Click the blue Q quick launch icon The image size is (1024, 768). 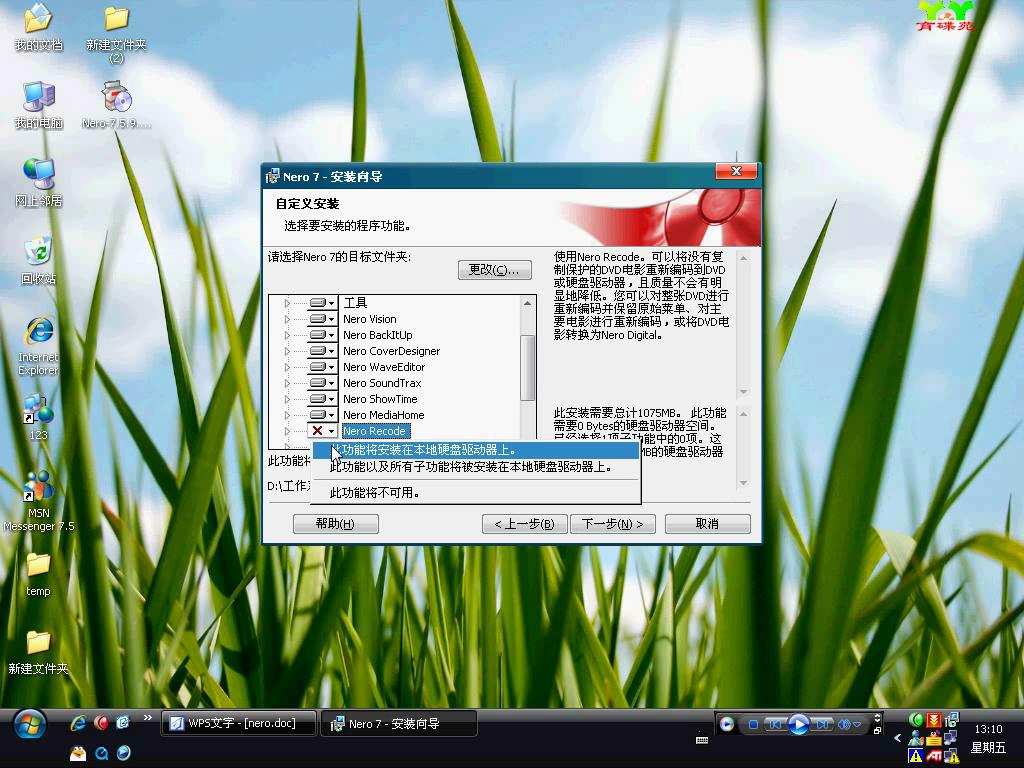101,753
